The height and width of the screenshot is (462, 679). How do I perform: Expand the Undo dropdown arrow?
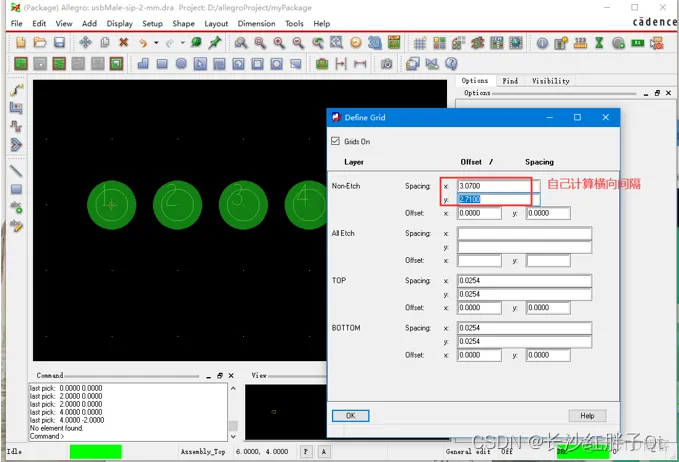click(156, 42)
